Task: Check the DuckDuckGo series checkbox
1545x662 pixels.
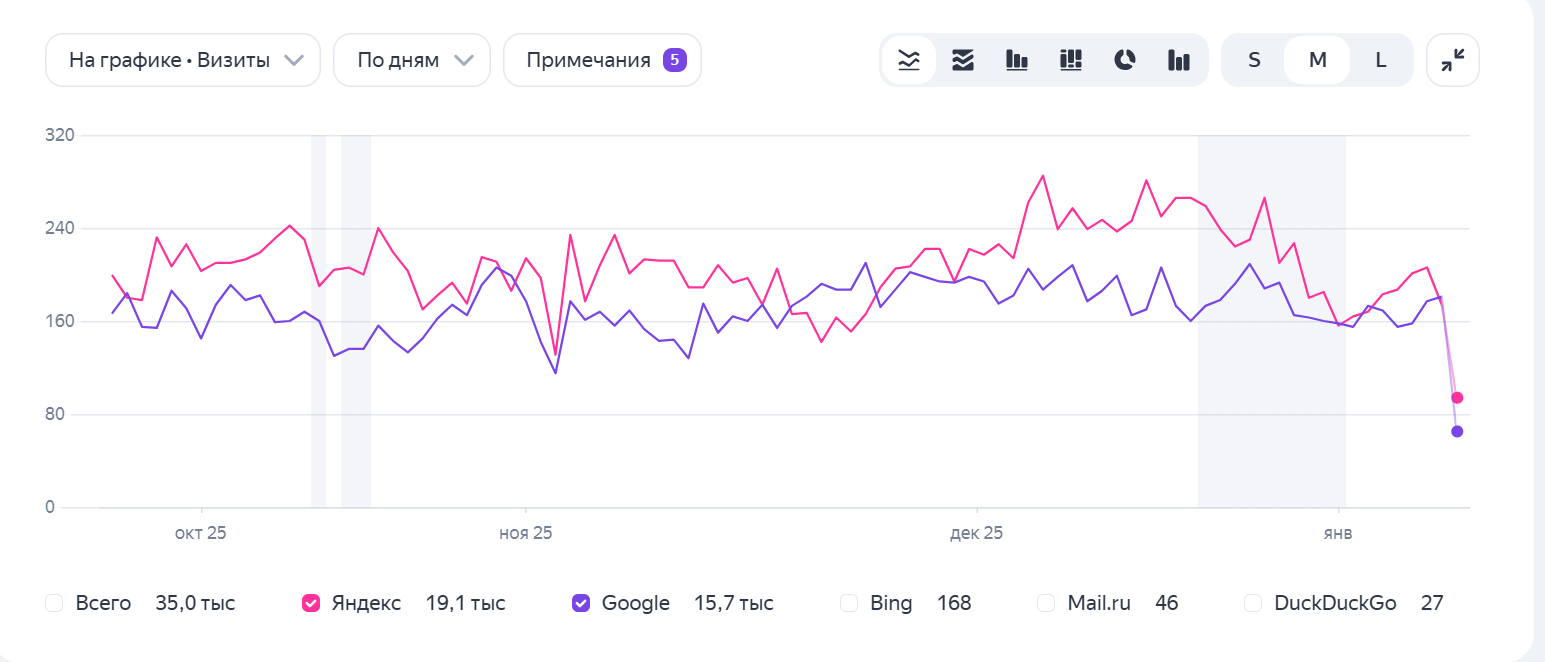Action: 1253,603
